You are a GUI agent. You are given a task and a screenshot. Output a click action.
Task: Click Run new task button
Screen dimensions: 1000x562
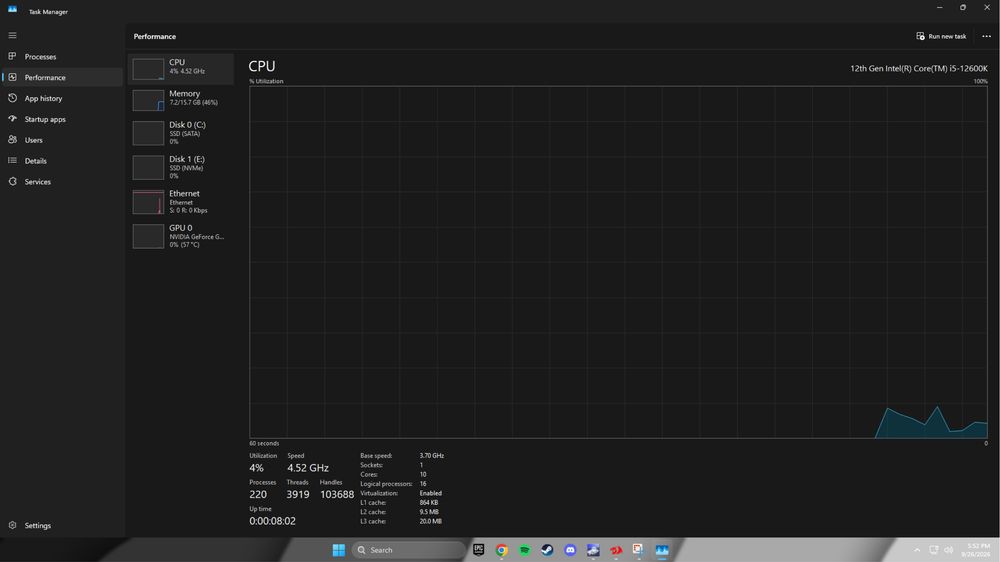[x=941, y=36]
